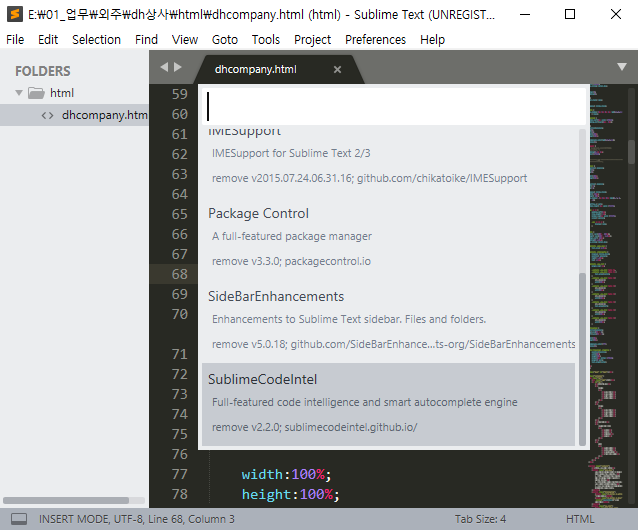Maximize the Sublime Text window
638x530 pixels.
(x=570, y=14)
